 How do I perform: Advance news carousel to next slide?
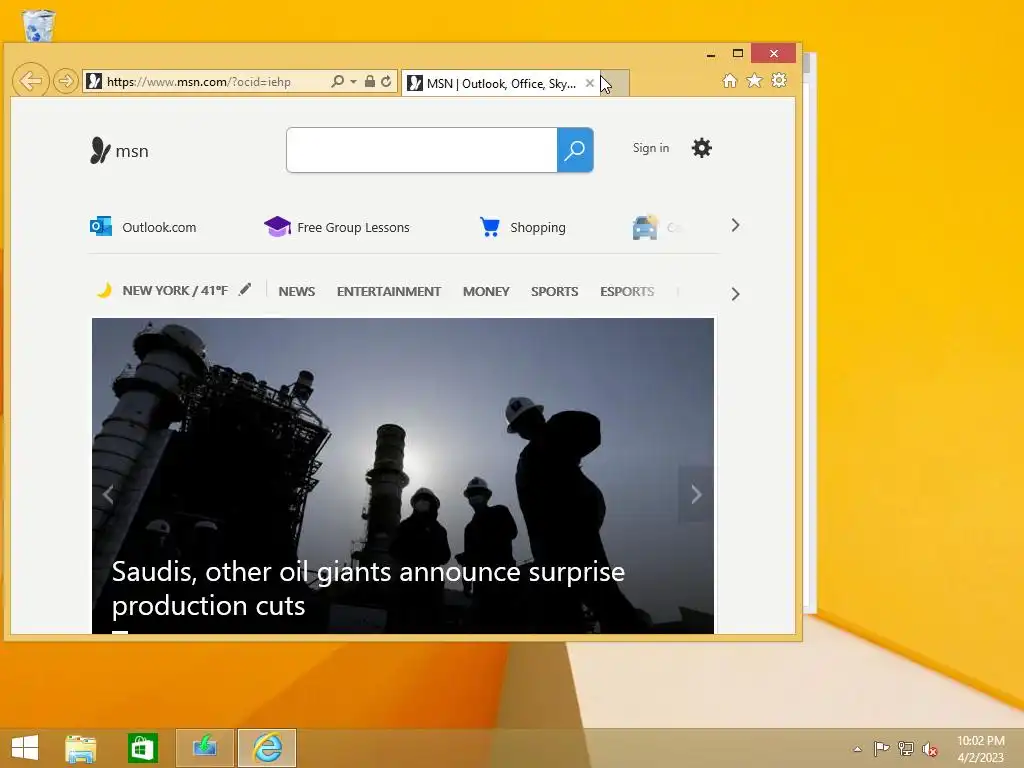pos(696,494)
